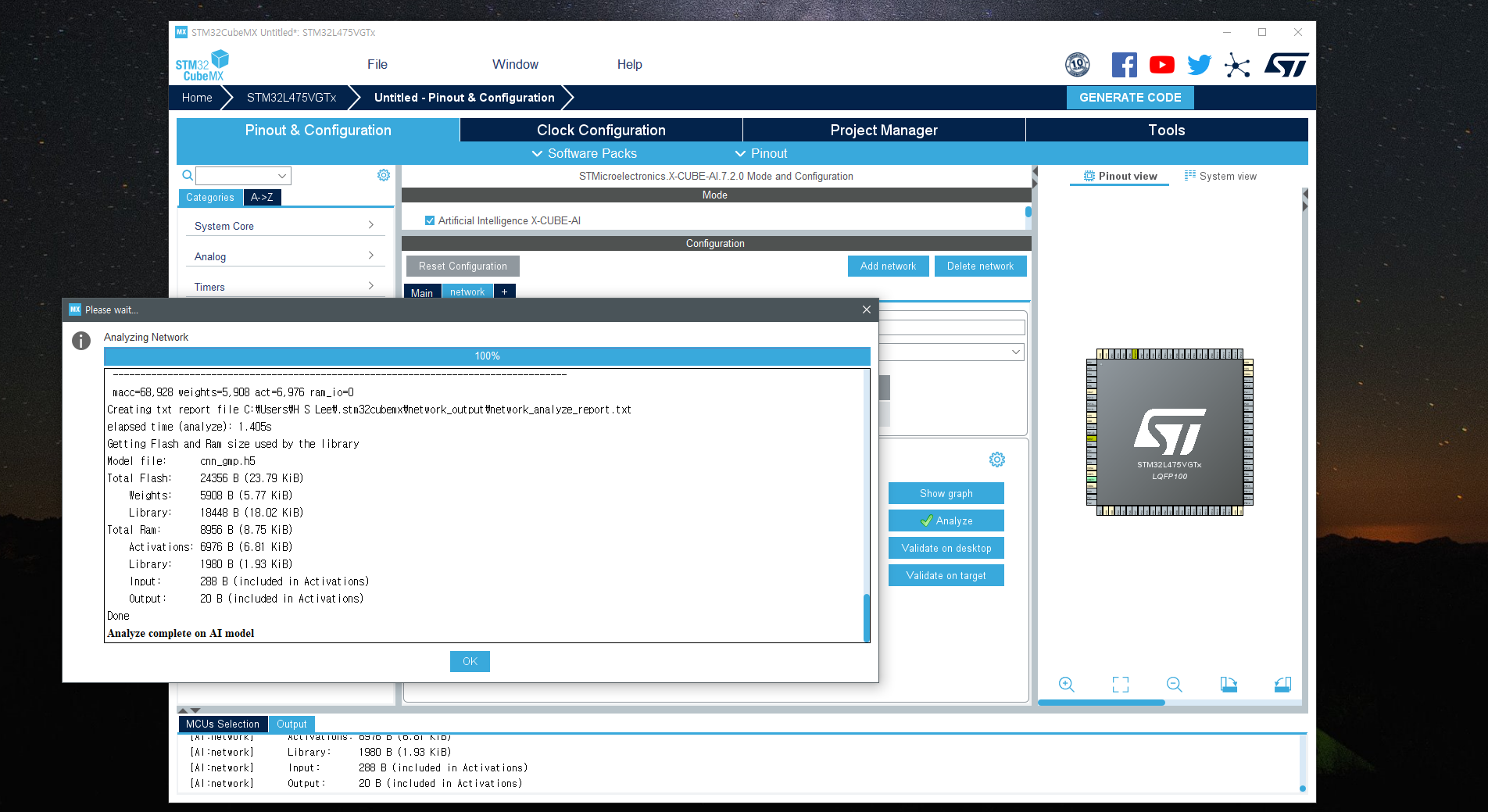Click the ST community network icon
The height and width of the screenshot is (812, 1488).
click(x=1237, y=65)
